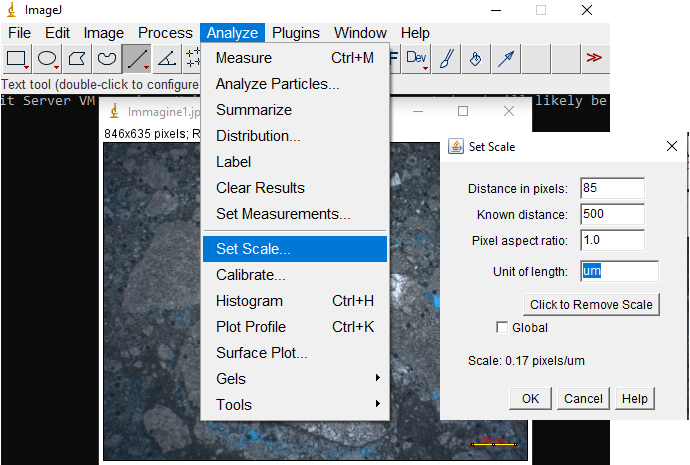Select the Oval selection tool
The width and height of the screenshot is (690, 465).
pyautogui.click(x=47, y=59)
